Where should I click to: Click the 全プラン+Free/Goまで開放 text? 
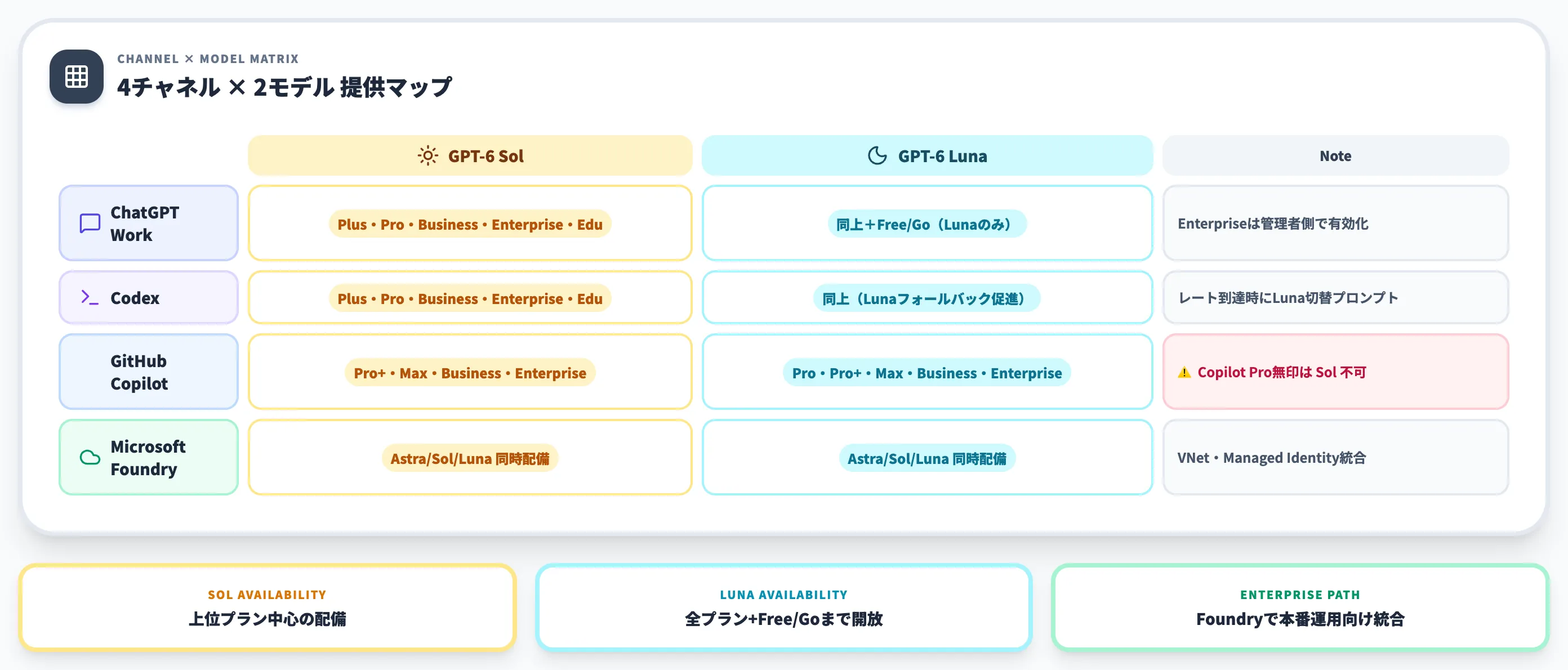pyautogui.click(x=784, y=619)
